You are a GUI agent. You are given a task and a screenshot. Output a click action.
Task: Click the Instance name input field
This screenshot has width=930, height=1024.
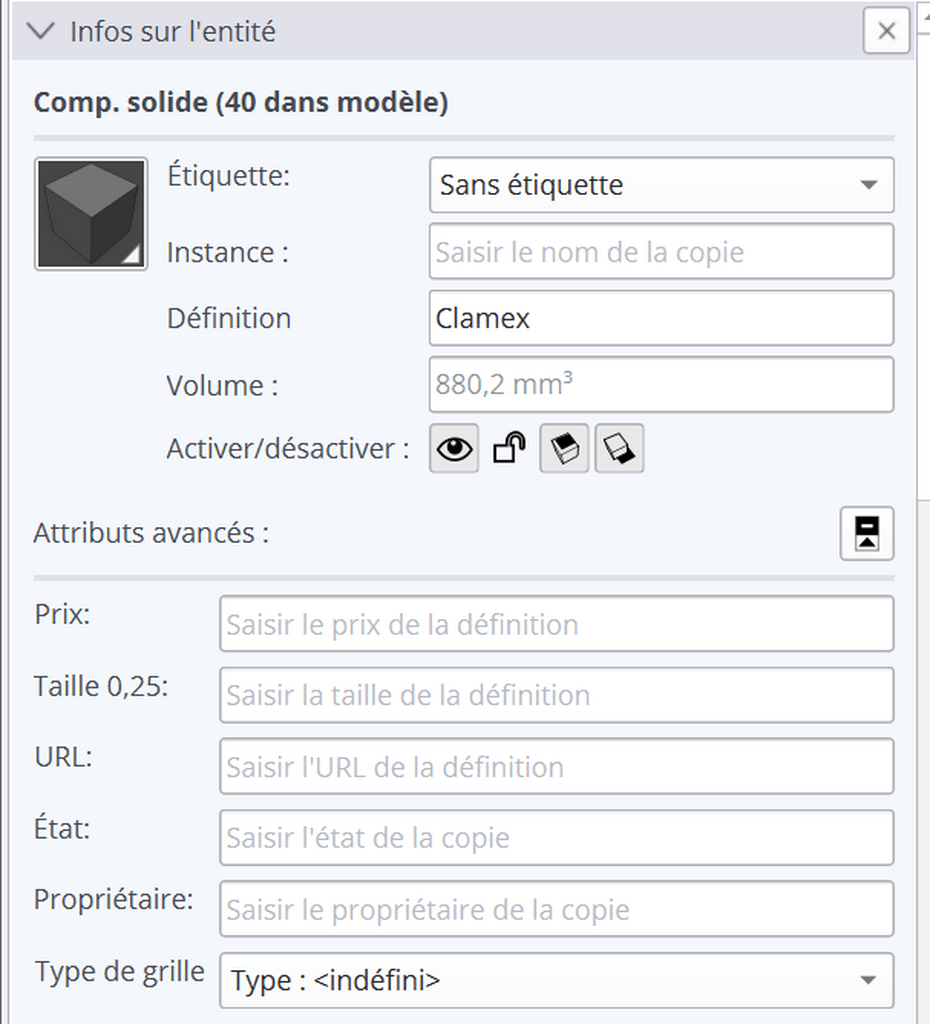coord(661,251)
